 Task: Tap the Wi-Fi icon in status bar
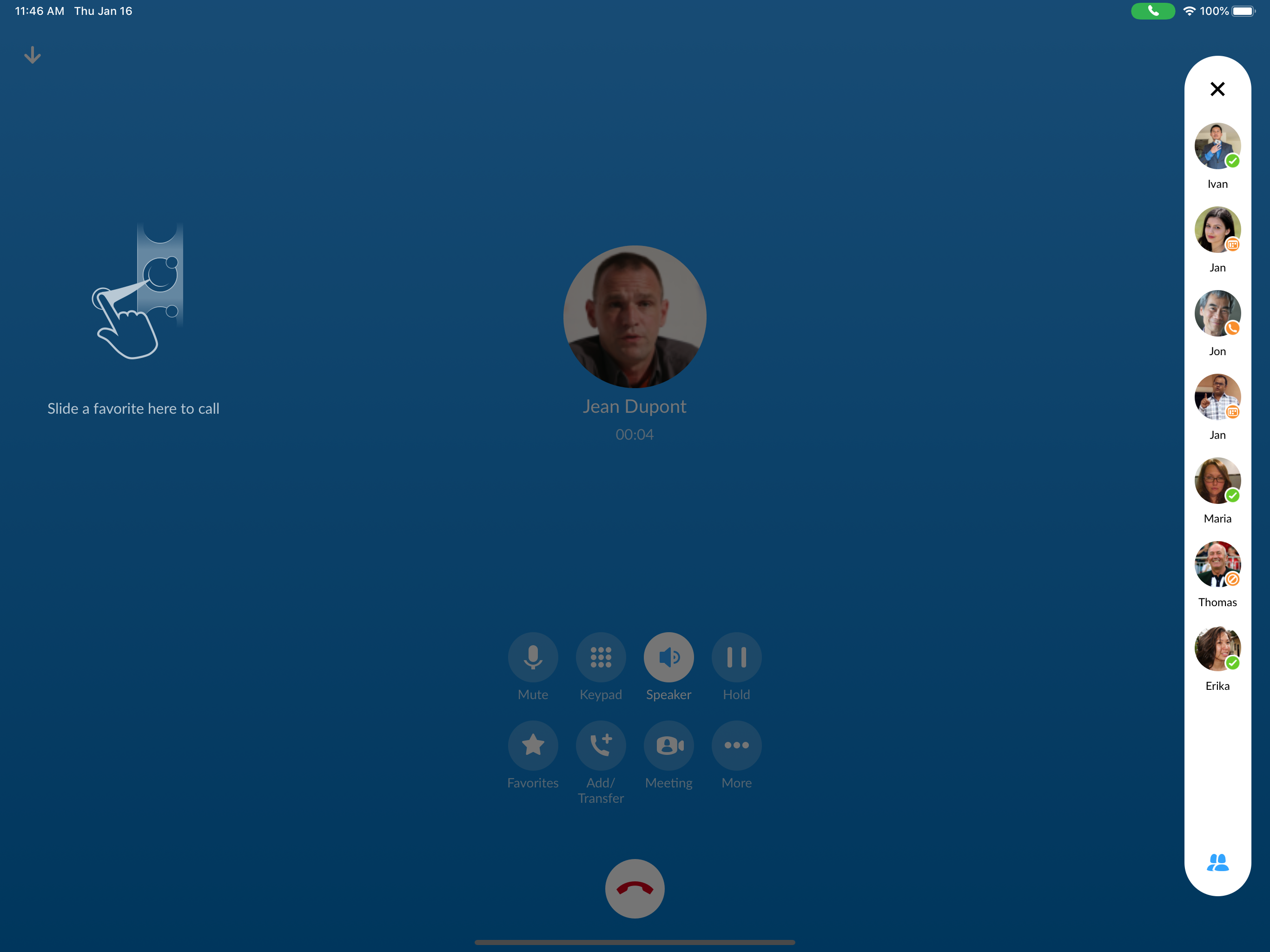1189,11
